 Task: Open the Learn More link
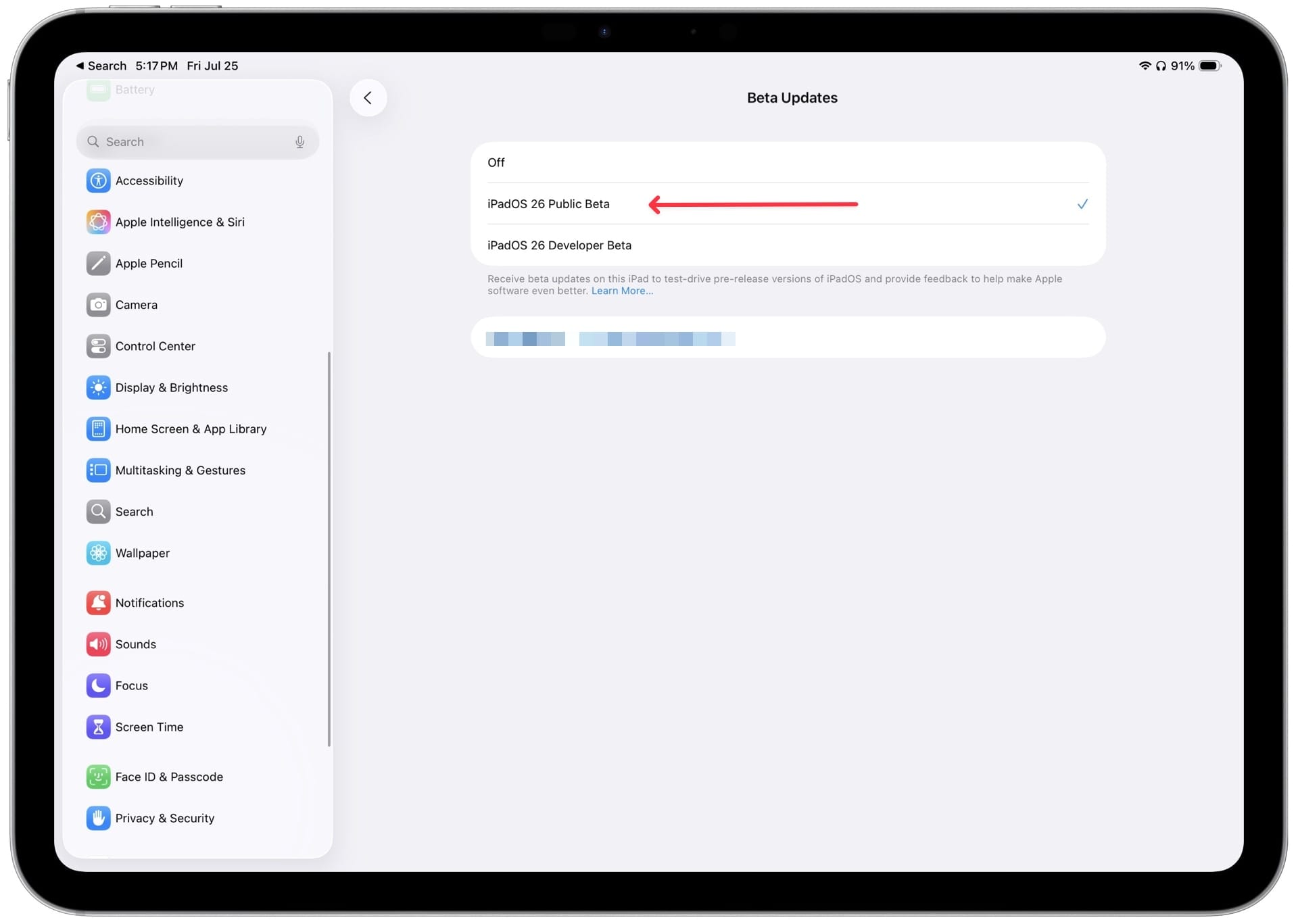(x=622, y=291)
